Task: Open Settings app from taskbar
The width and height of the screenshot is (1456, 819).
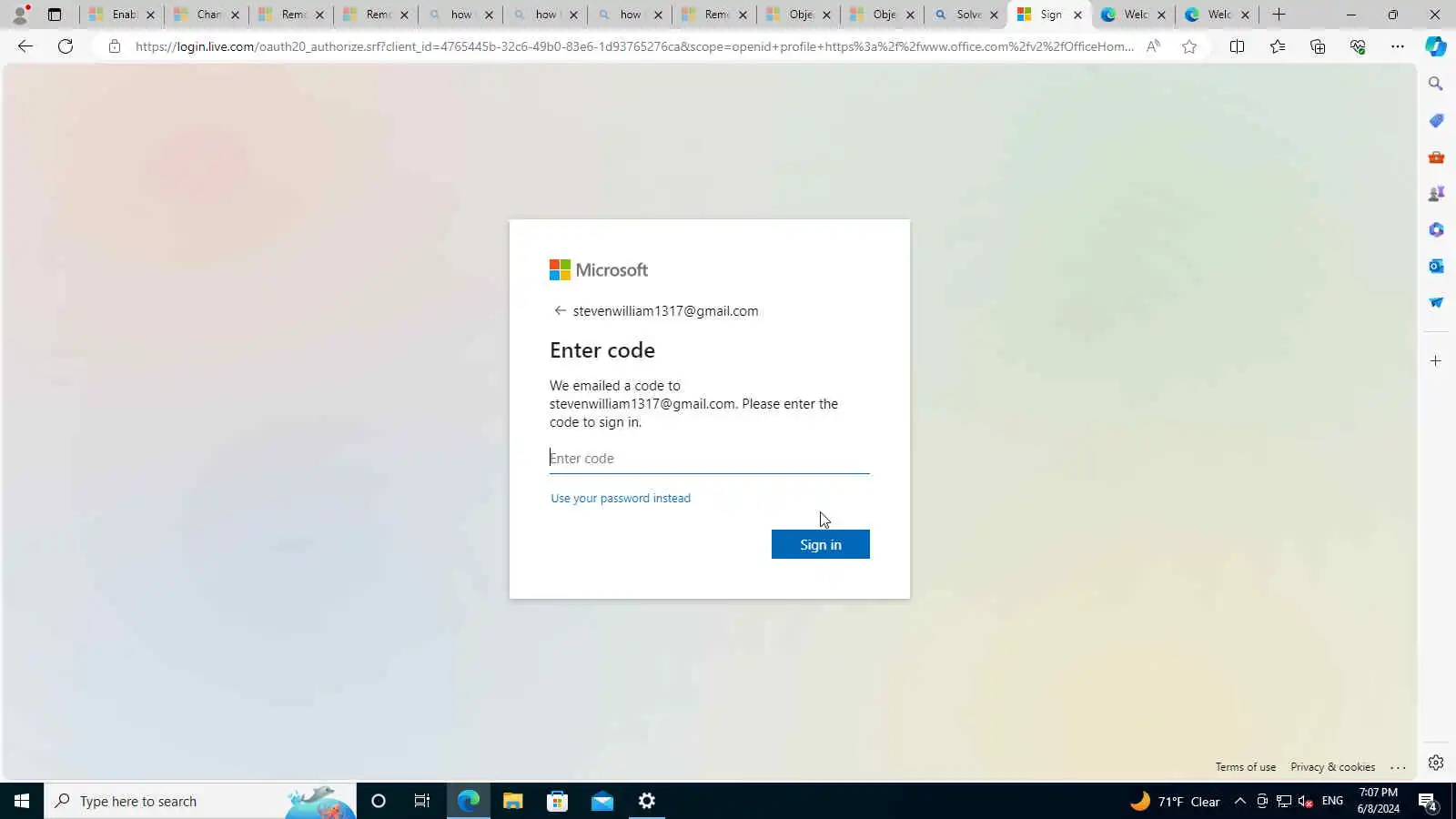Action: 647,801
